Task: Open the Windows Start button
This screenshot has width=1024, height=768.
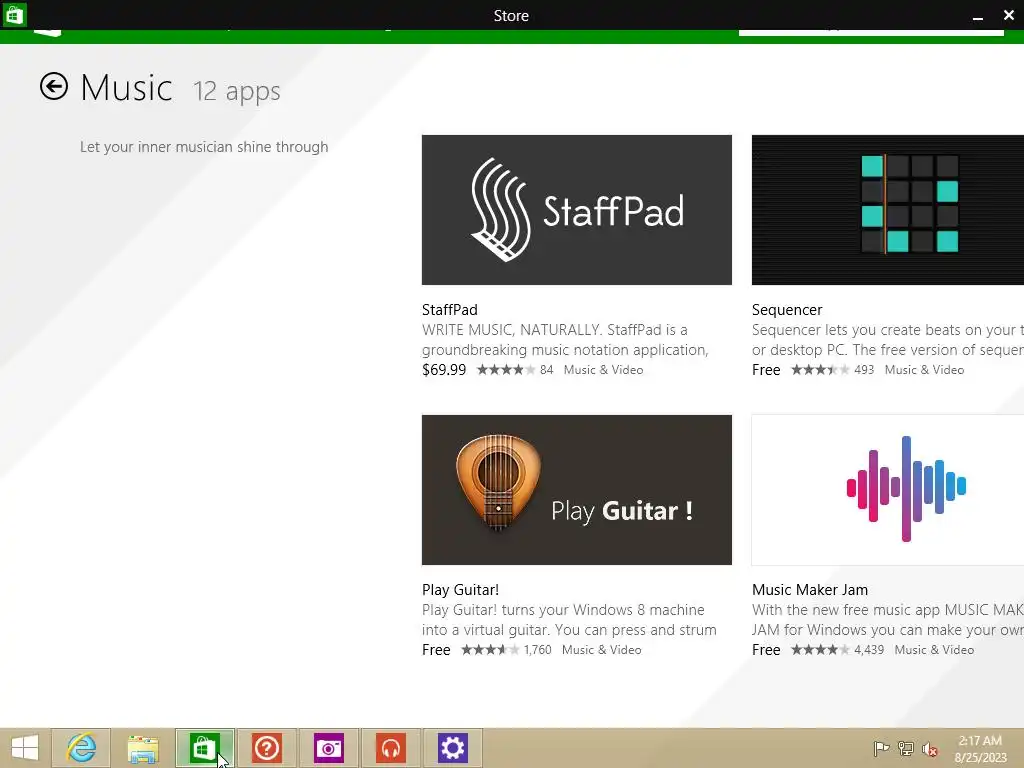Action: 25,748
